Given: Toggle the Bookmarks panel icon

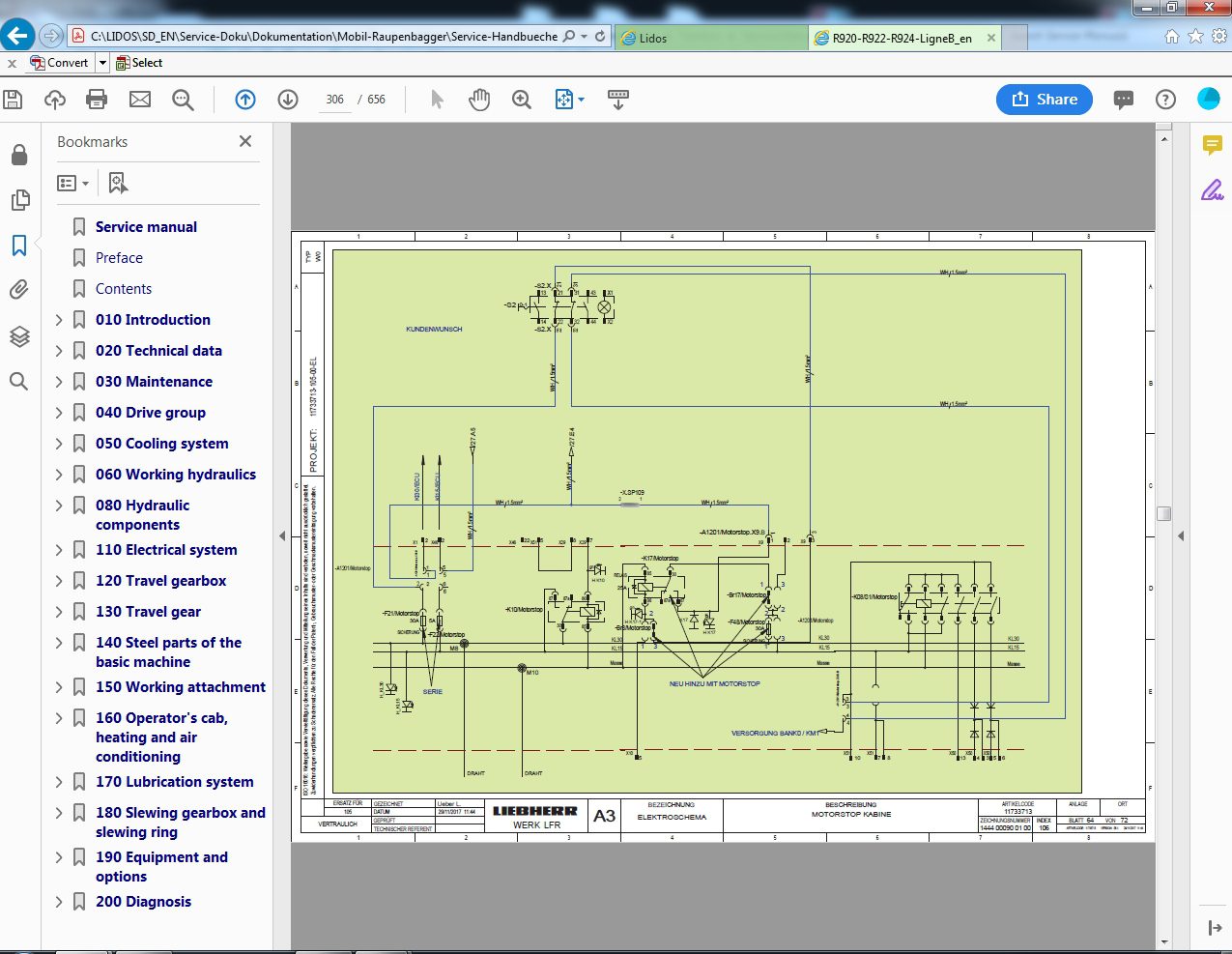Looking at the screenshot, I should 19,246.
